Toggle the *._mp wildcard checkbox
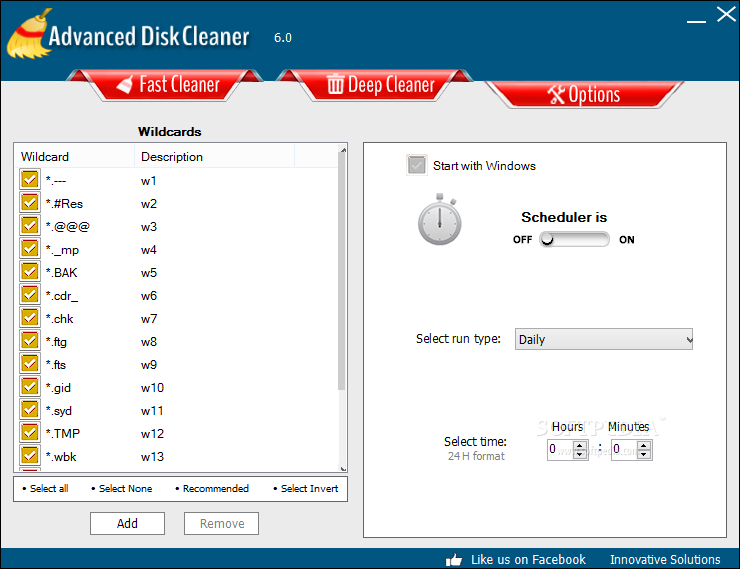The image size is (740, 569). point(30,249)
